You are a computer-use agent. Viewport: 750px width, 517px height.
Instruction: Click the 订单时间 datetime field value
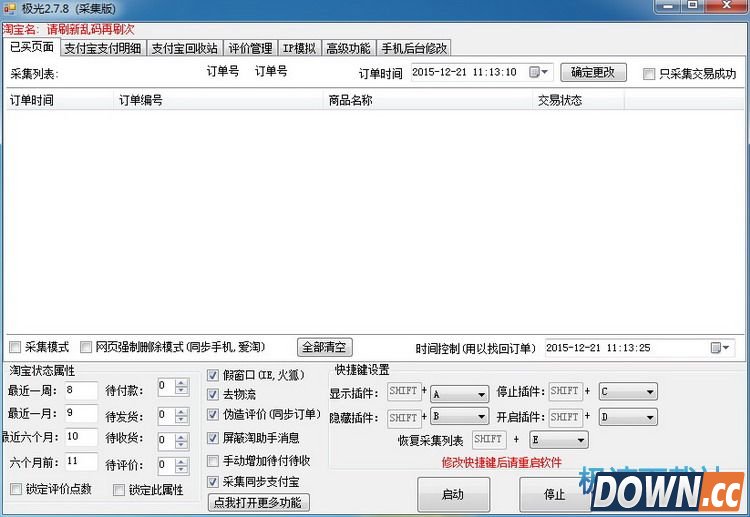[464, 72]
